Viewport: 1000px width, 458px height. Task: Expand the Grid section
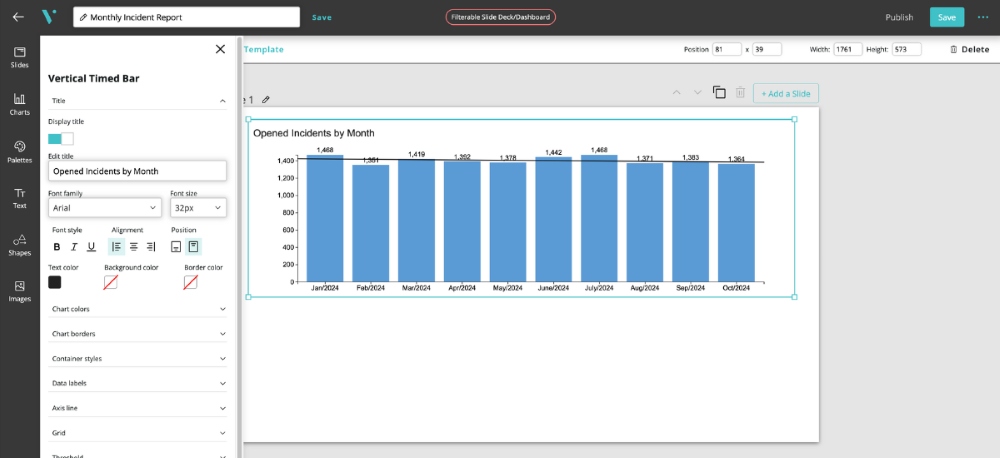tap(137, 432)
